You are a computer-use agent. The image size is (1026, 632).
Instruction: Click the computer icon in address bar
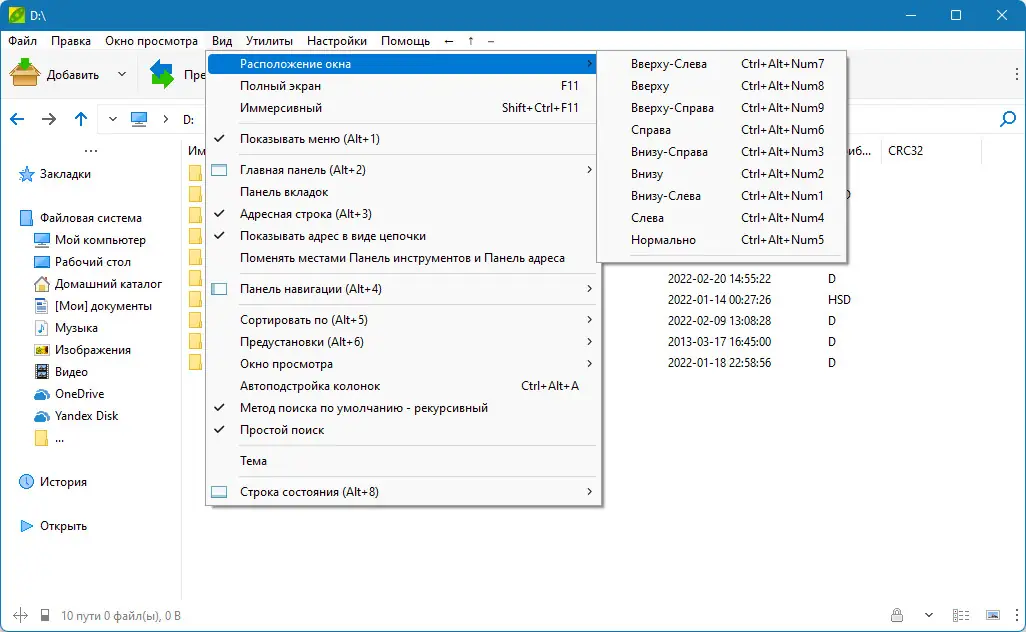[139, 119]
